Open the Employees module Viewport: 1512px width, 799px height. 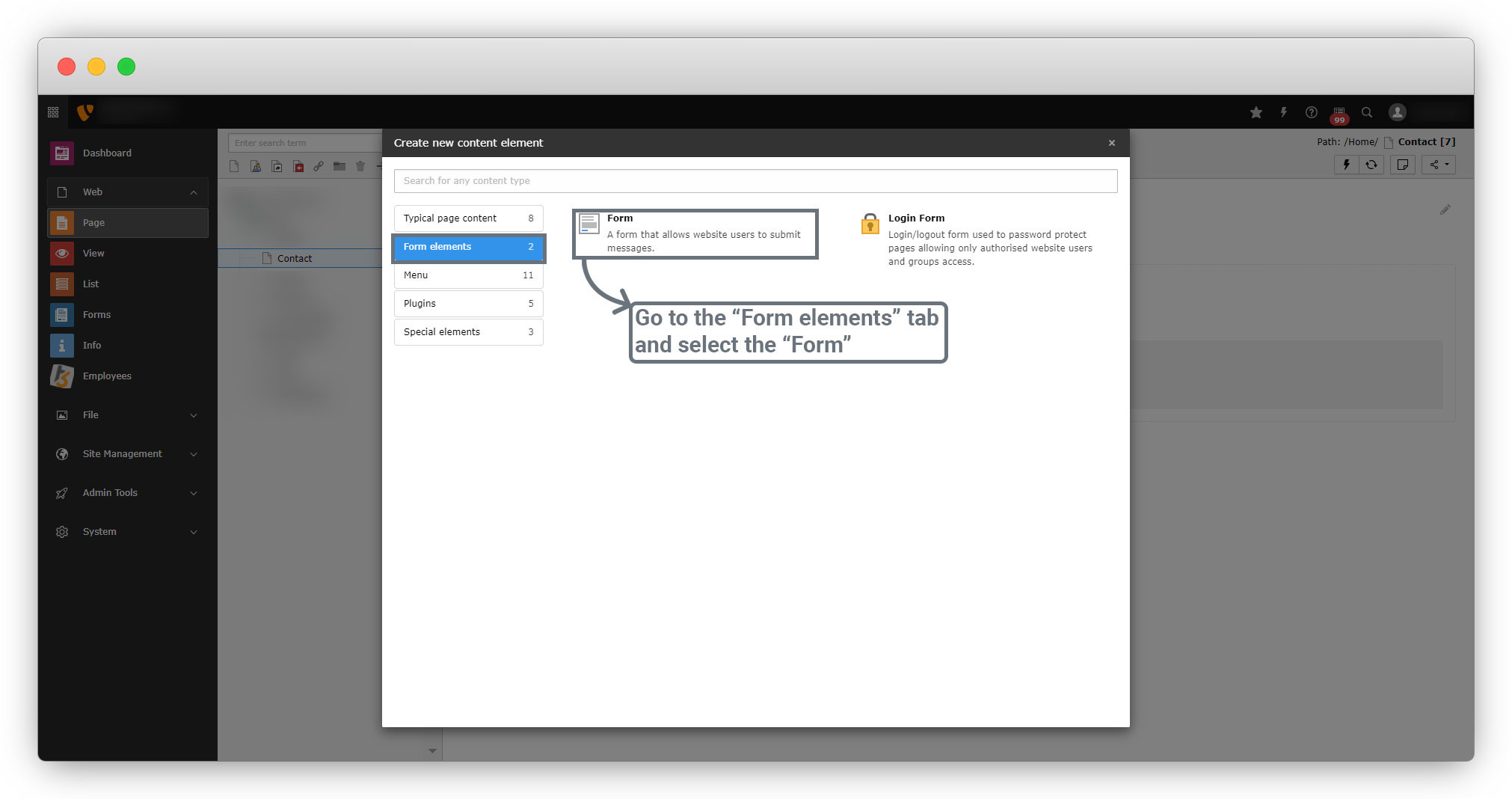click(x=106, y=376)
